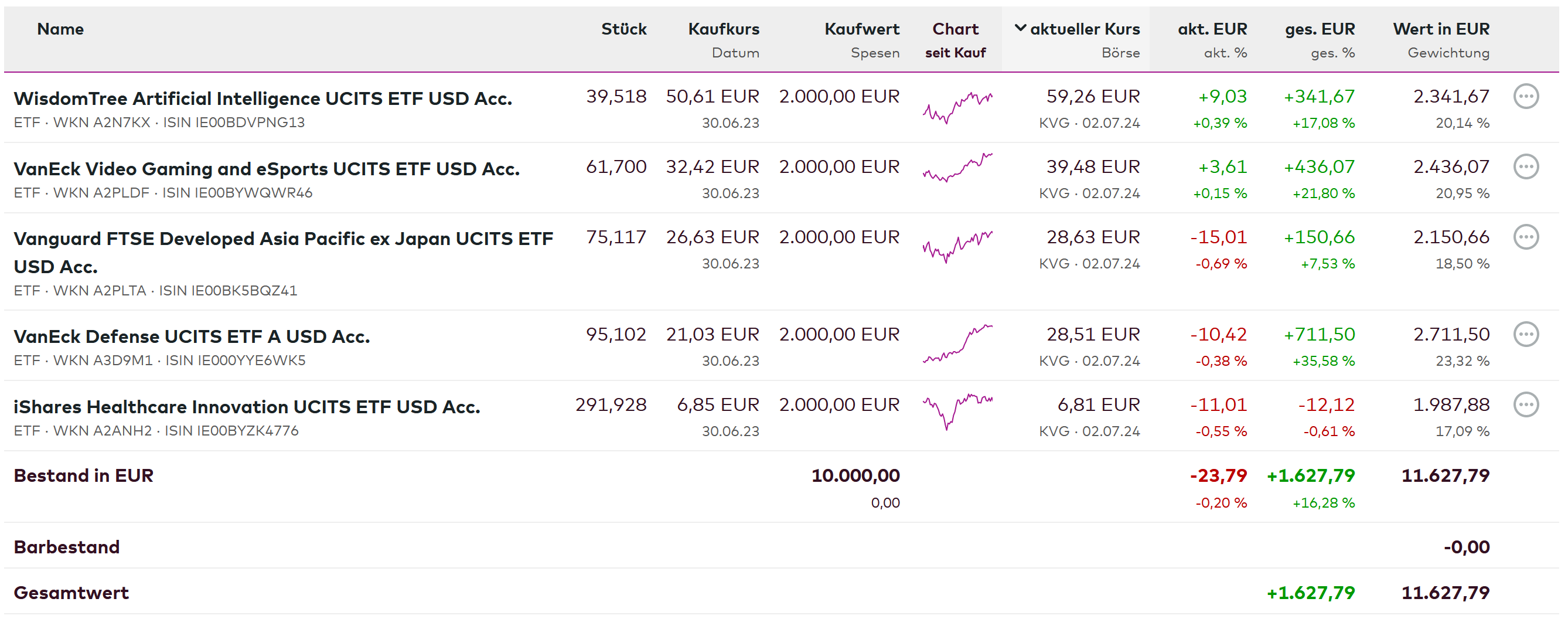Open Vanguard Asia Pacific sparkline chart

[x=957, y=246]
